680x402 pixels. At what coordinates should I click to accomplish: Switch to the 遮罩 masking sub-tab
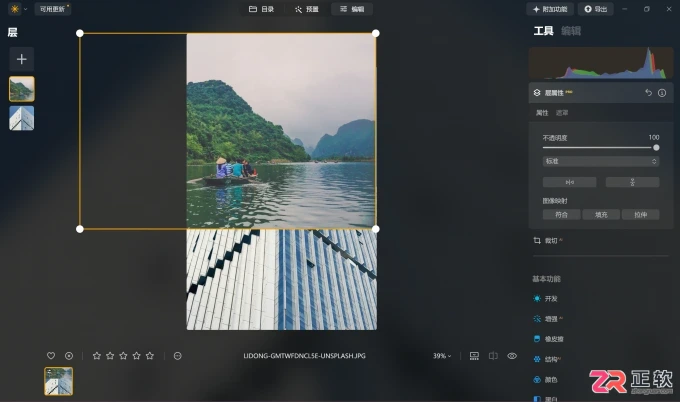click(x=562, y=113)
